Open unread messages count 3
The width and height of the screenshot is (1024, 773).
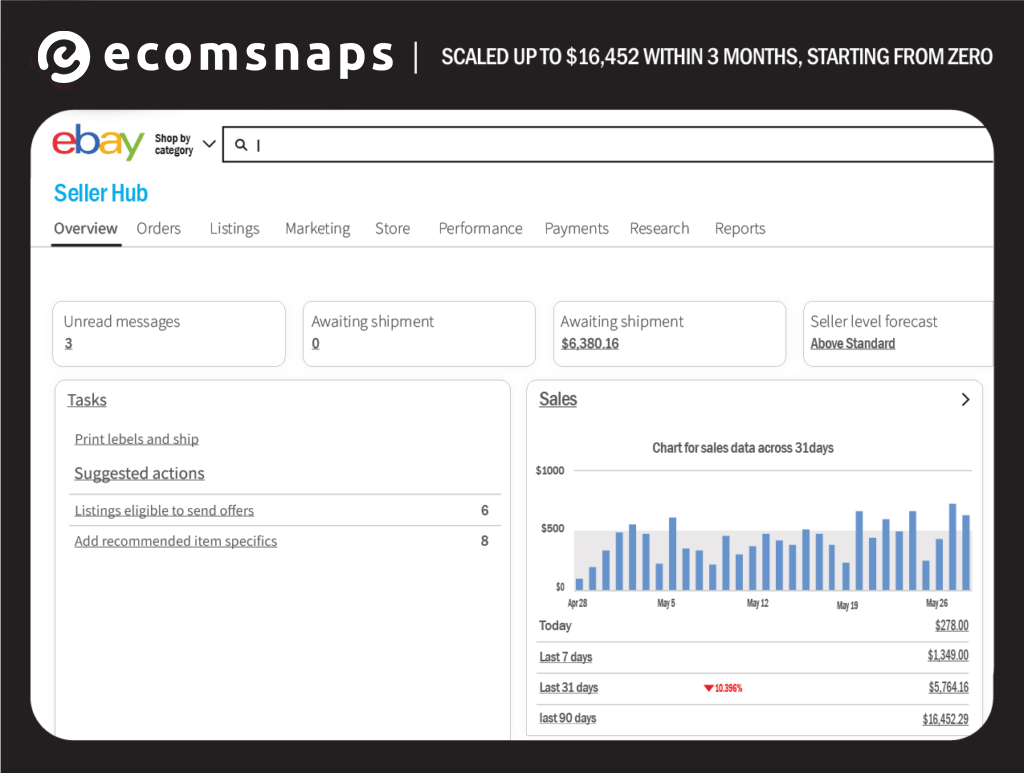69,343
